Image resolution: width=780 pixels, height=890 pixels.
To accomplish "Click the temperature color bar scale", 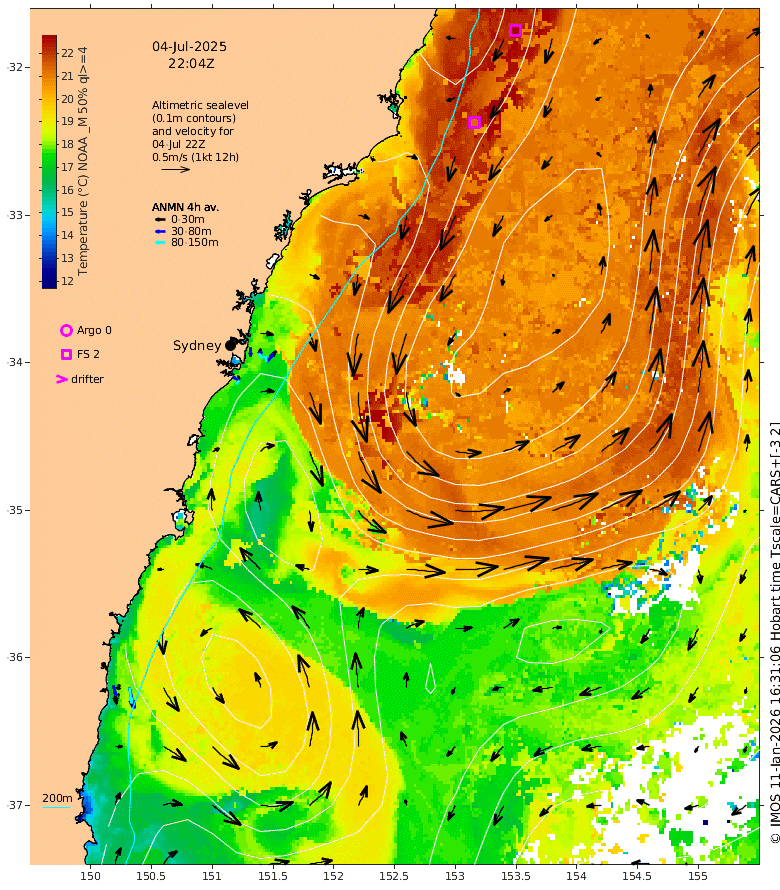I will click(x=49, y=162).
